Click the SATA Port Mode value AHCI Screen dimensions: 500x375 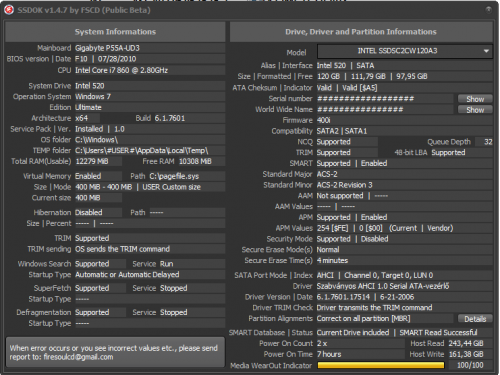coord(325,275)
